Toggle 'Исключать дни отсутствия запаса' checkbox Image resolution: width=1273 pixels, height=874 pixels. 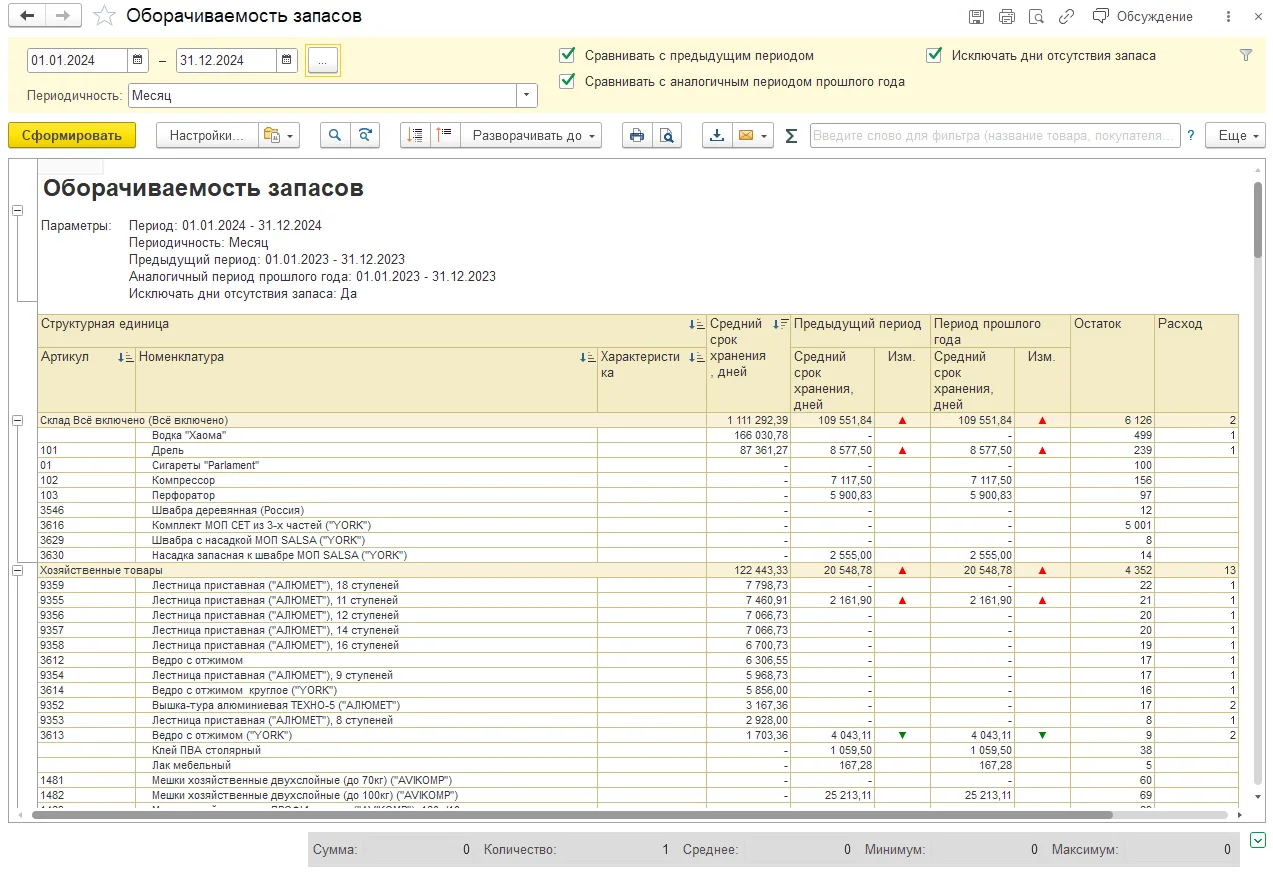point(934,56)
